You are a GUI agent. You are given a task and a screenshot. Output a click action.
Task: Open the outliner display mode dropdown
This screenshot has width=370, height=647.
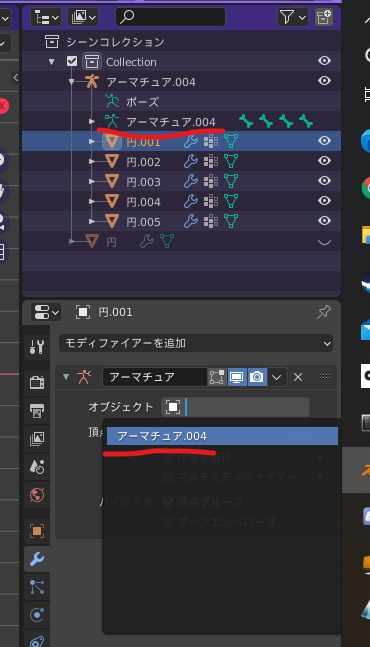coord(46,17)
